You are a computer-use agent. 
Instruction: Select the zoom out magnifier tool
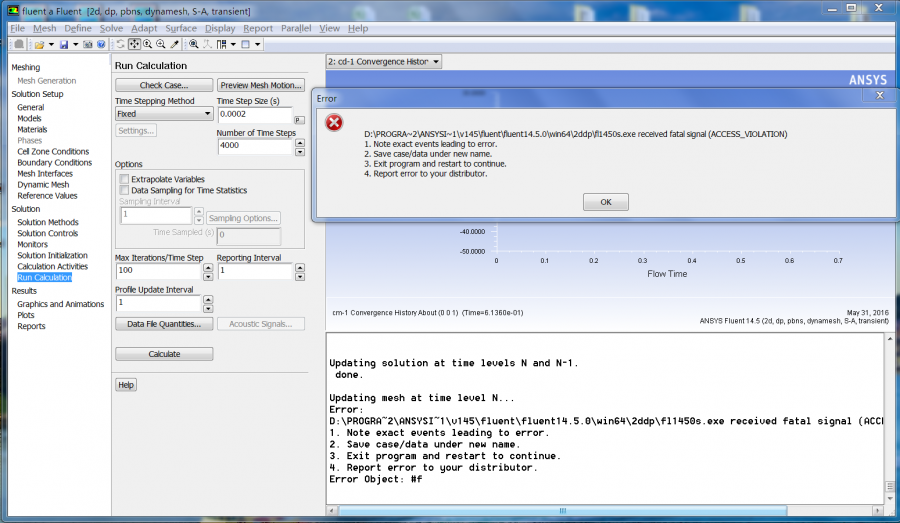[161, 44]
